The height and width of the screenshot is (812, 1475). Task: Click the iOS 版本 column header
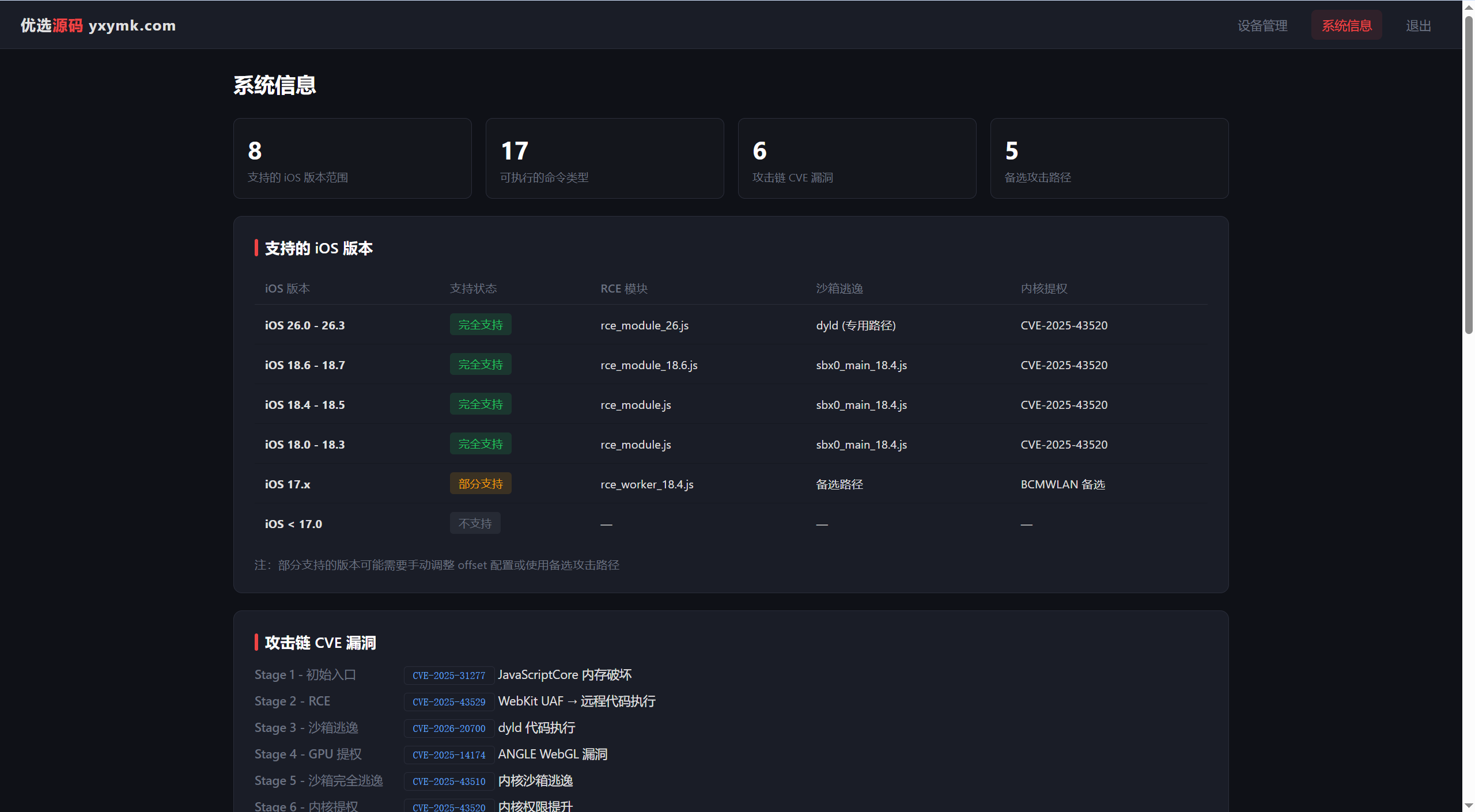[x=287, y=289]
